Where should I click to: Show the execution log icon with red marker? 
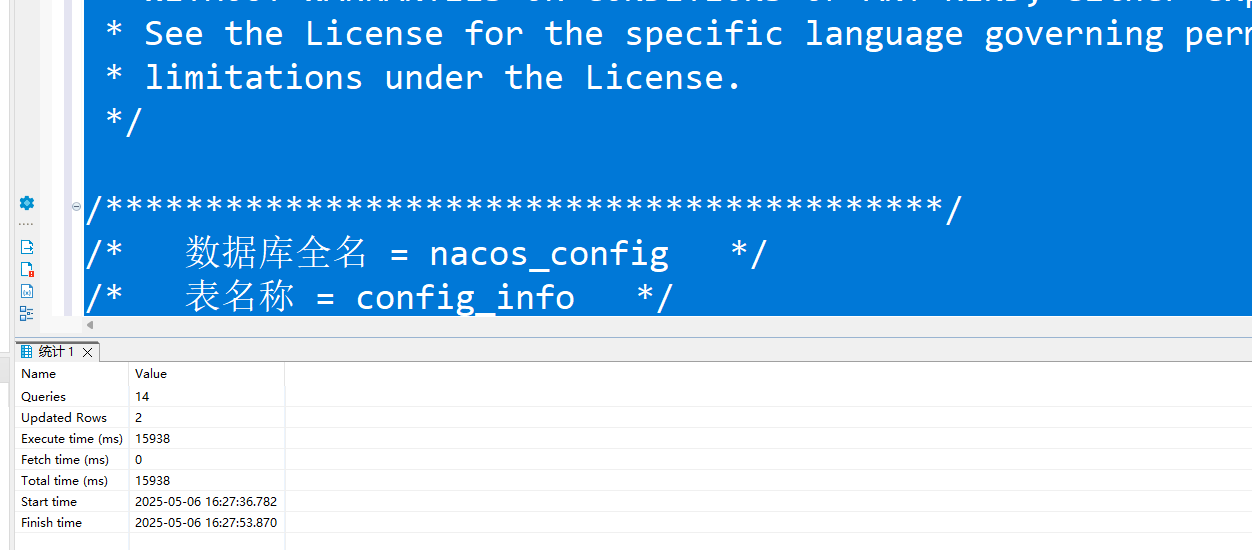tap(27, 269)
